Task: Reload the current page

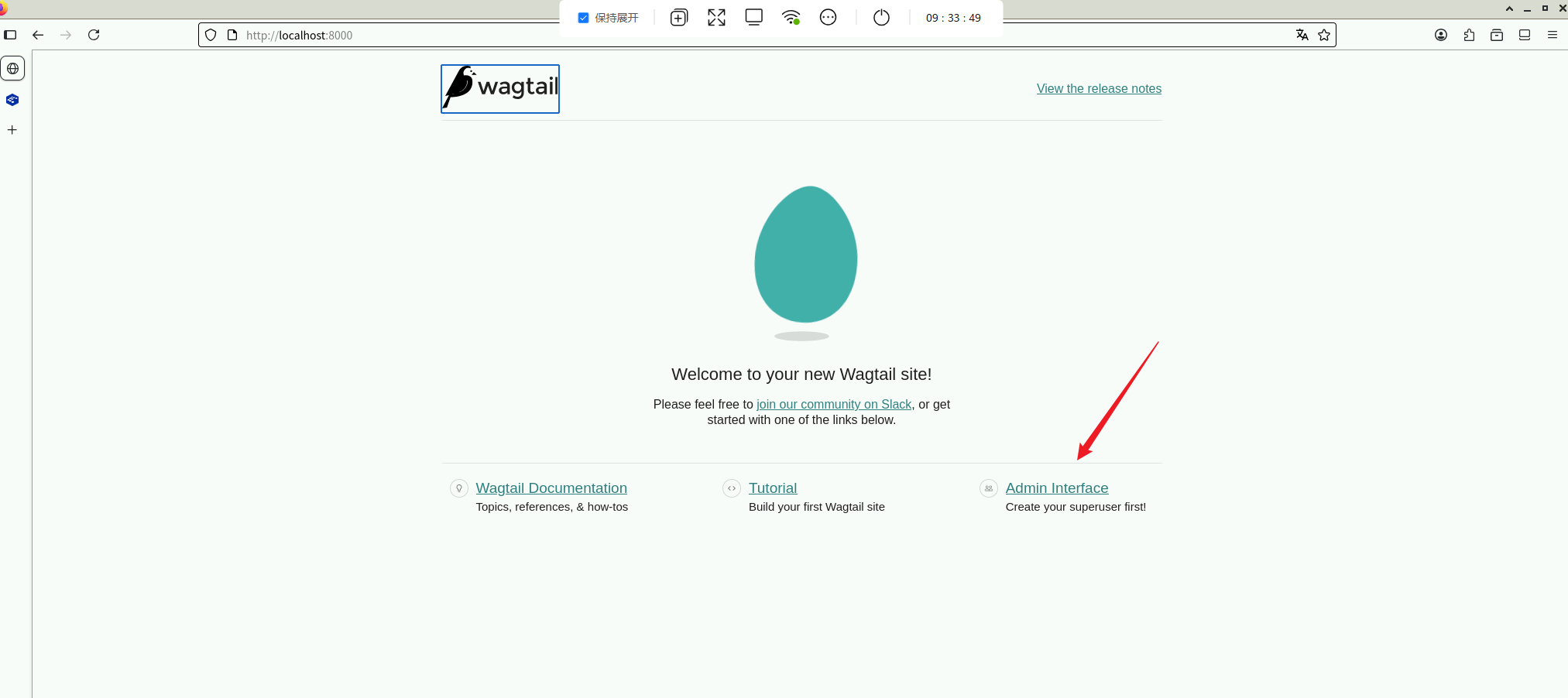Action: tap(94, 35)
